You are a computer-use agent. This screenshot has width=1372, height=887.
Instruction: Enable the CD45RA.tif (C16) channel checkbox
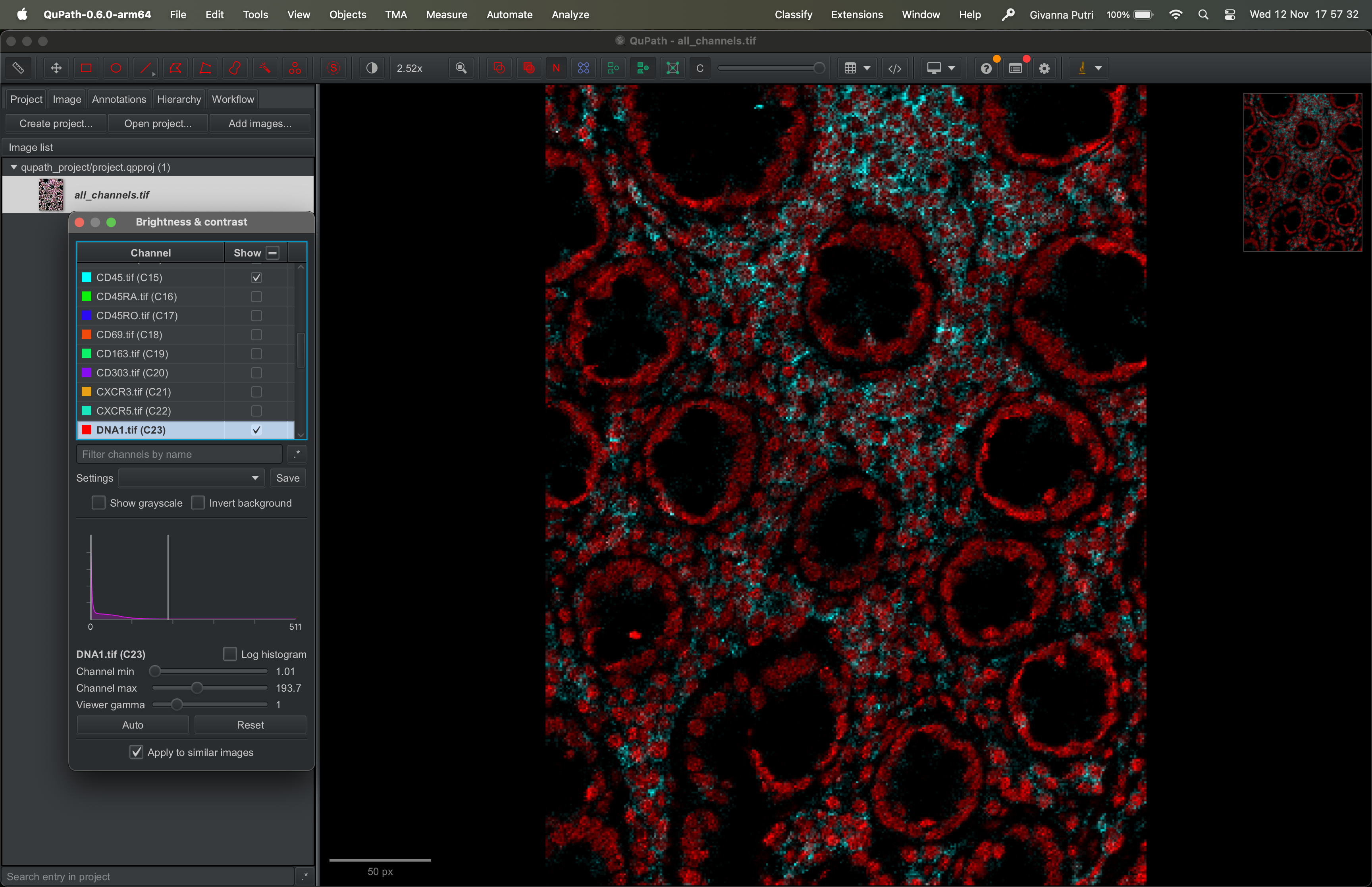coord(256,297)
